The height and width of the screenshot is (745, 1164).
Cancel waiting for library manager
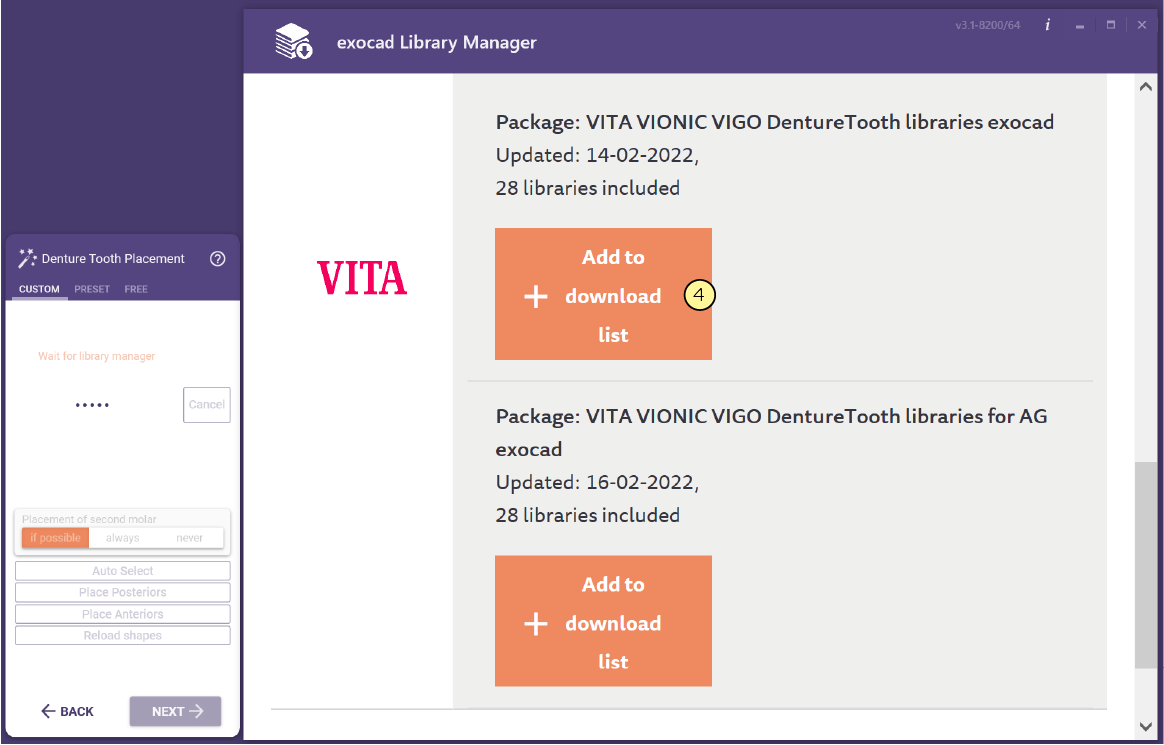click(206, 404)
